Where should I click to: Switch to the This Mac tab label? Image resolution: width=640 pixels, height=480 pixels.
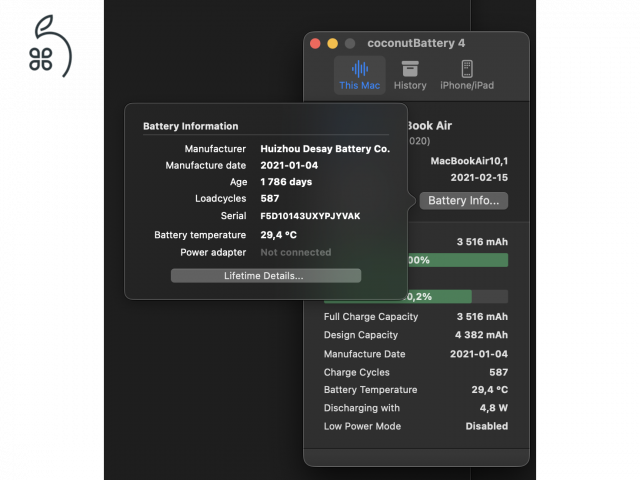tap(360, 85)
